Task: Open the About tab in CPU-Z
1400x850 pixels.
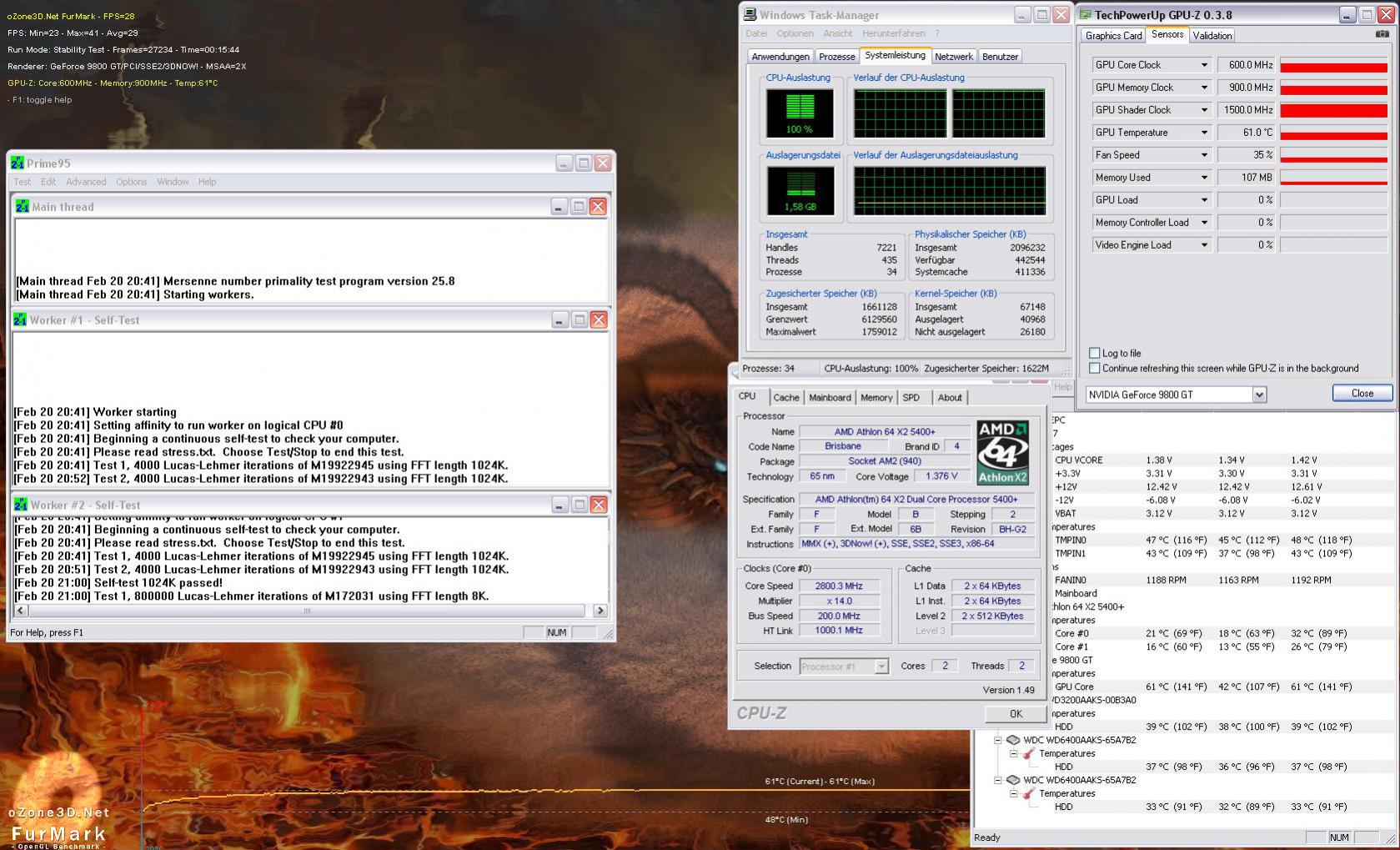Action: tap(950, 398)
